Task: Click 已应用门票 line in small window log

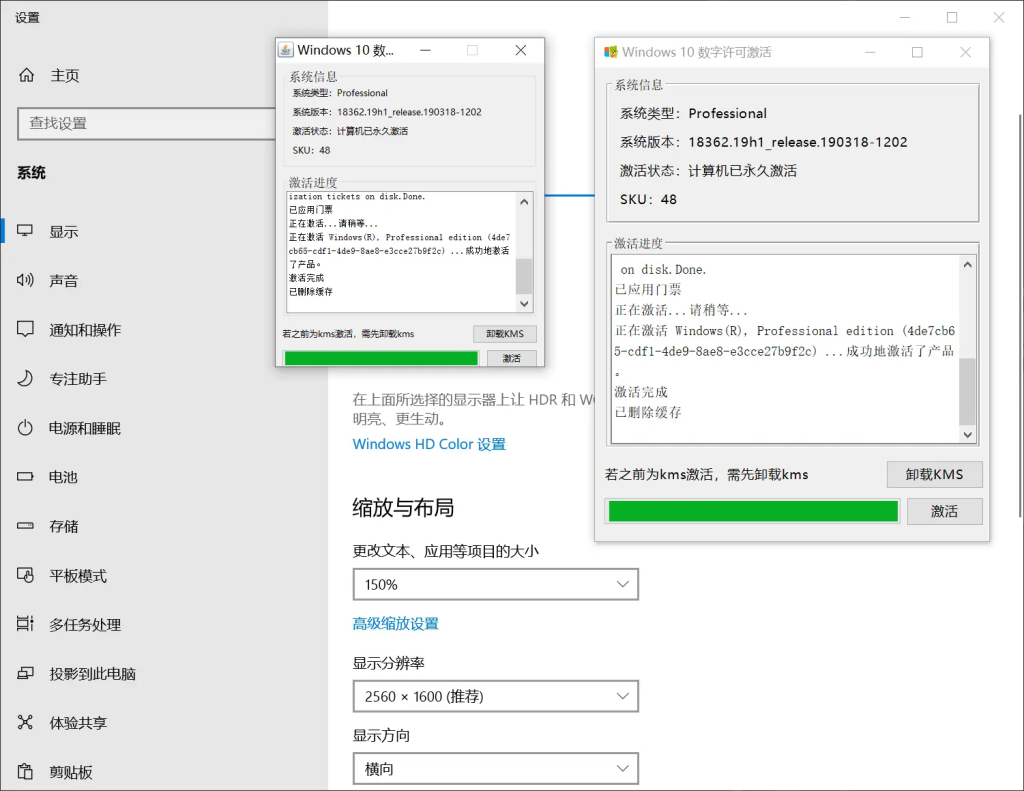Action: [x=311, y=210]
